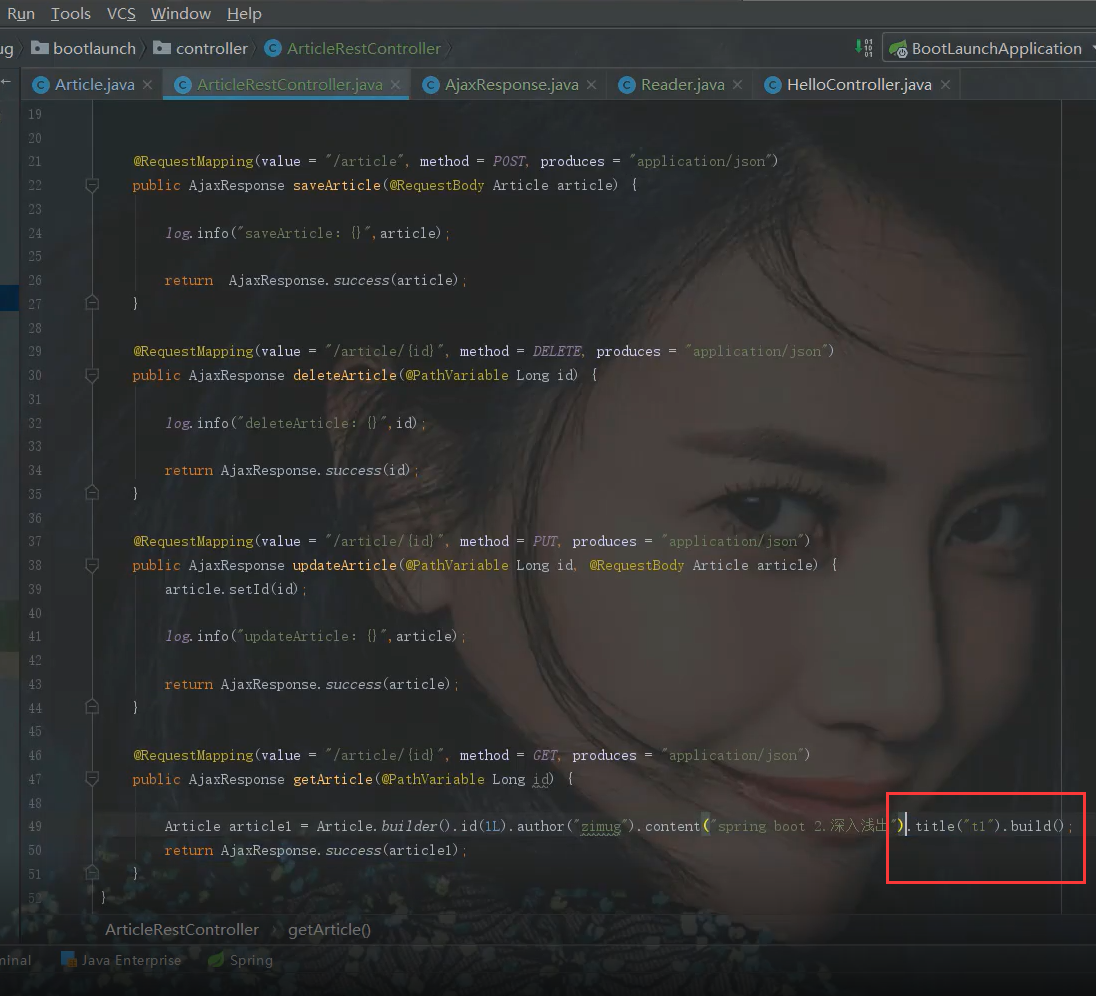This screenshot has width=1096, height=996.
Task: Collapse the deleteArticle method fold marker
Action: (92, 375)
